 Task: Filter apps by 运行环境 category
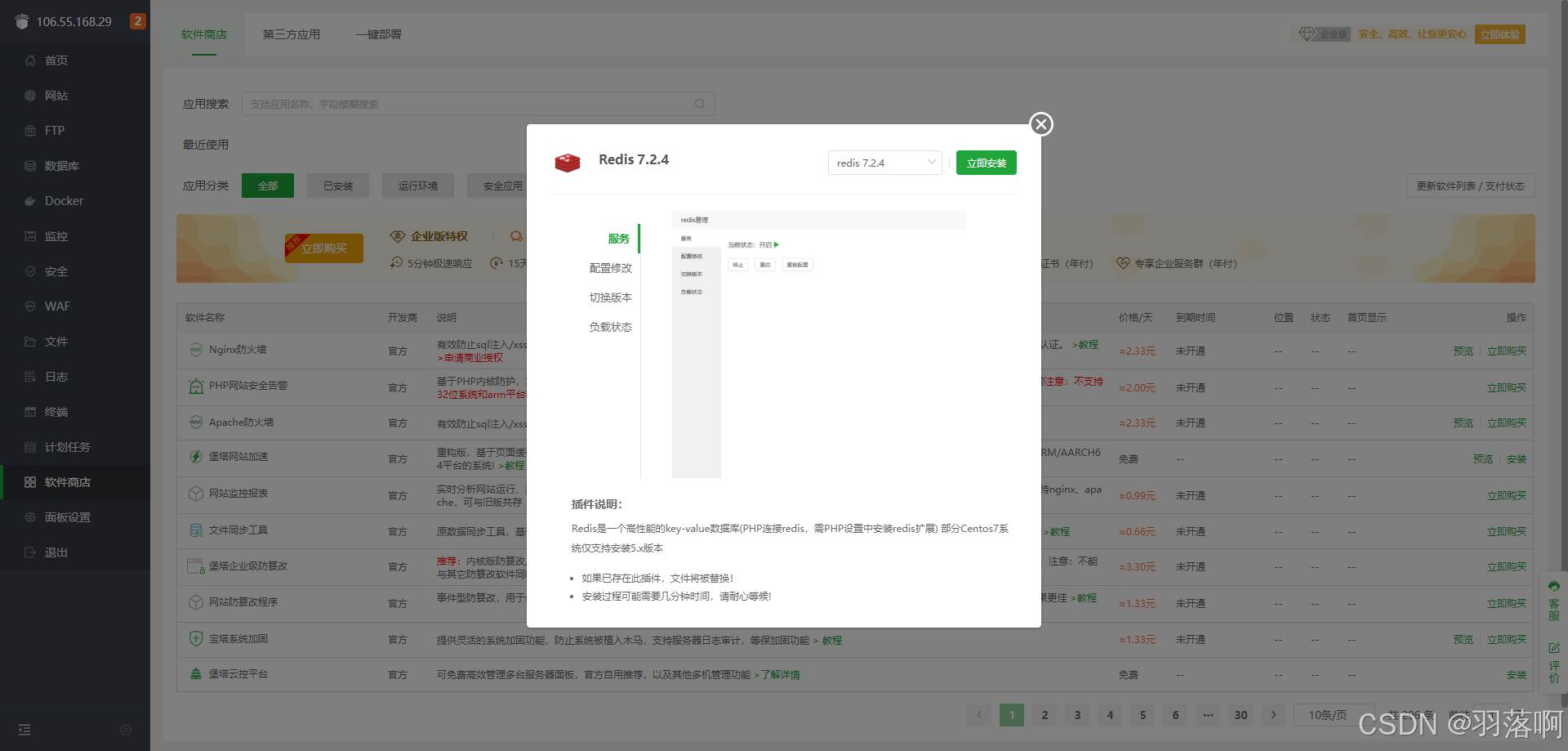[418, 186]
